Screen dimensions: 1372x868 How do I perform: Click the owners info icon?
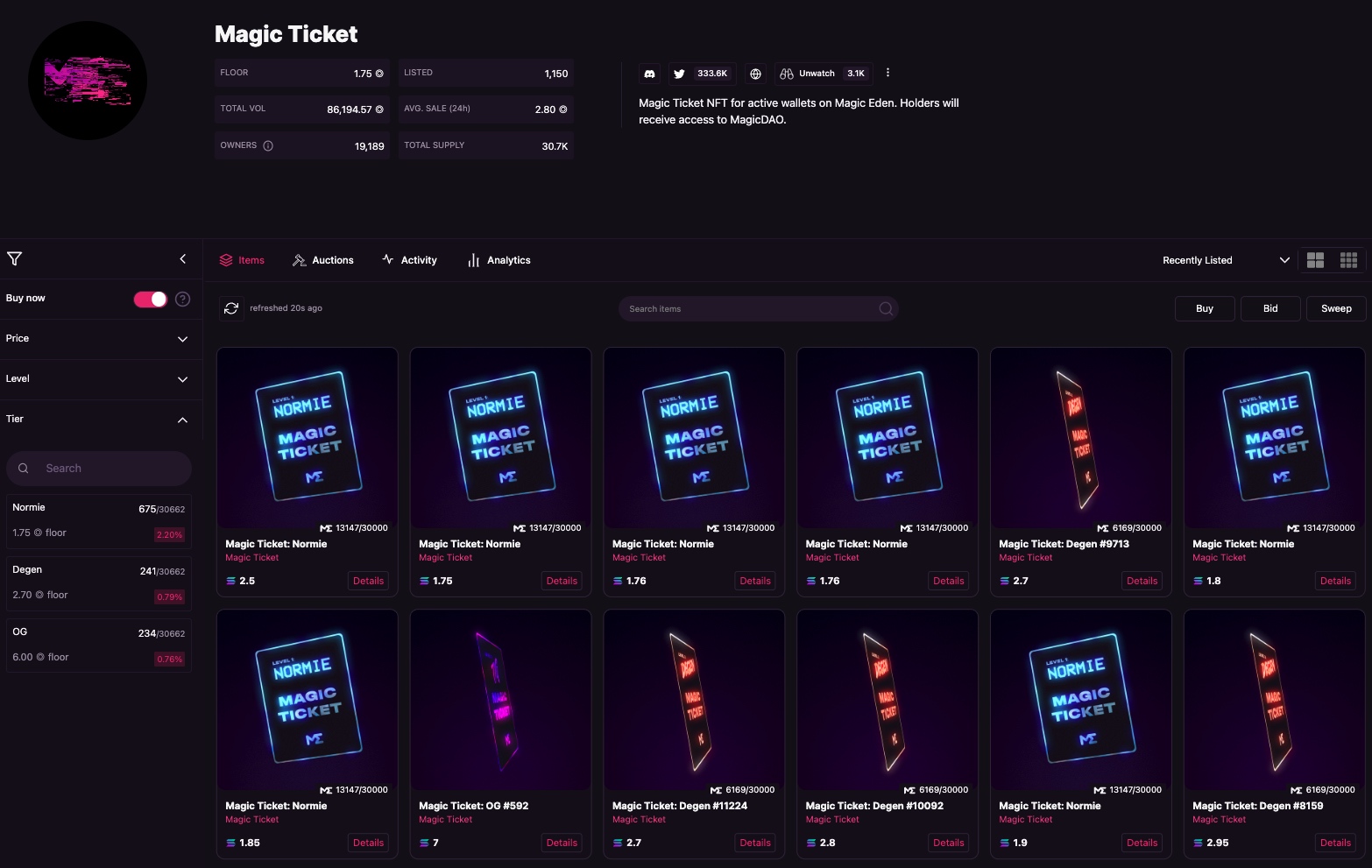(x=268, y=145)
